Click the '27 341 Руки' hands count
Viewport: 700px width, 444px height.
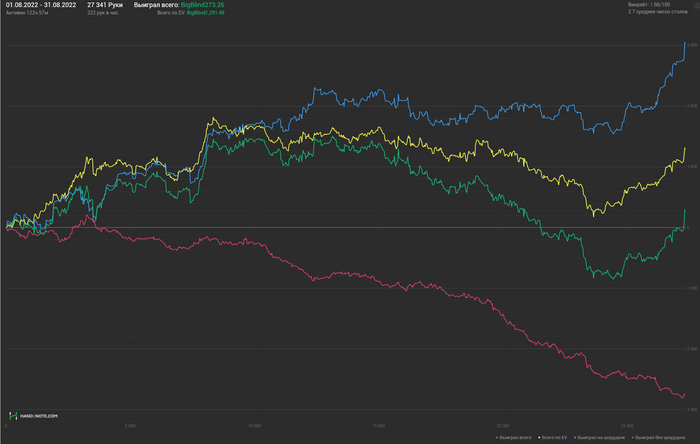(x=105, y=5)
